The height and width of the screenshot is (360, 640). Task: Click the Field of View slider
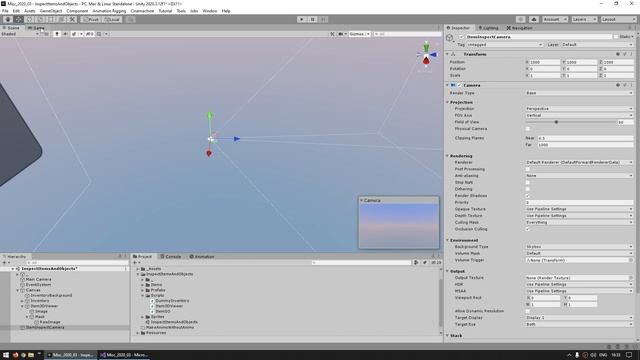(x=570, y=122)
